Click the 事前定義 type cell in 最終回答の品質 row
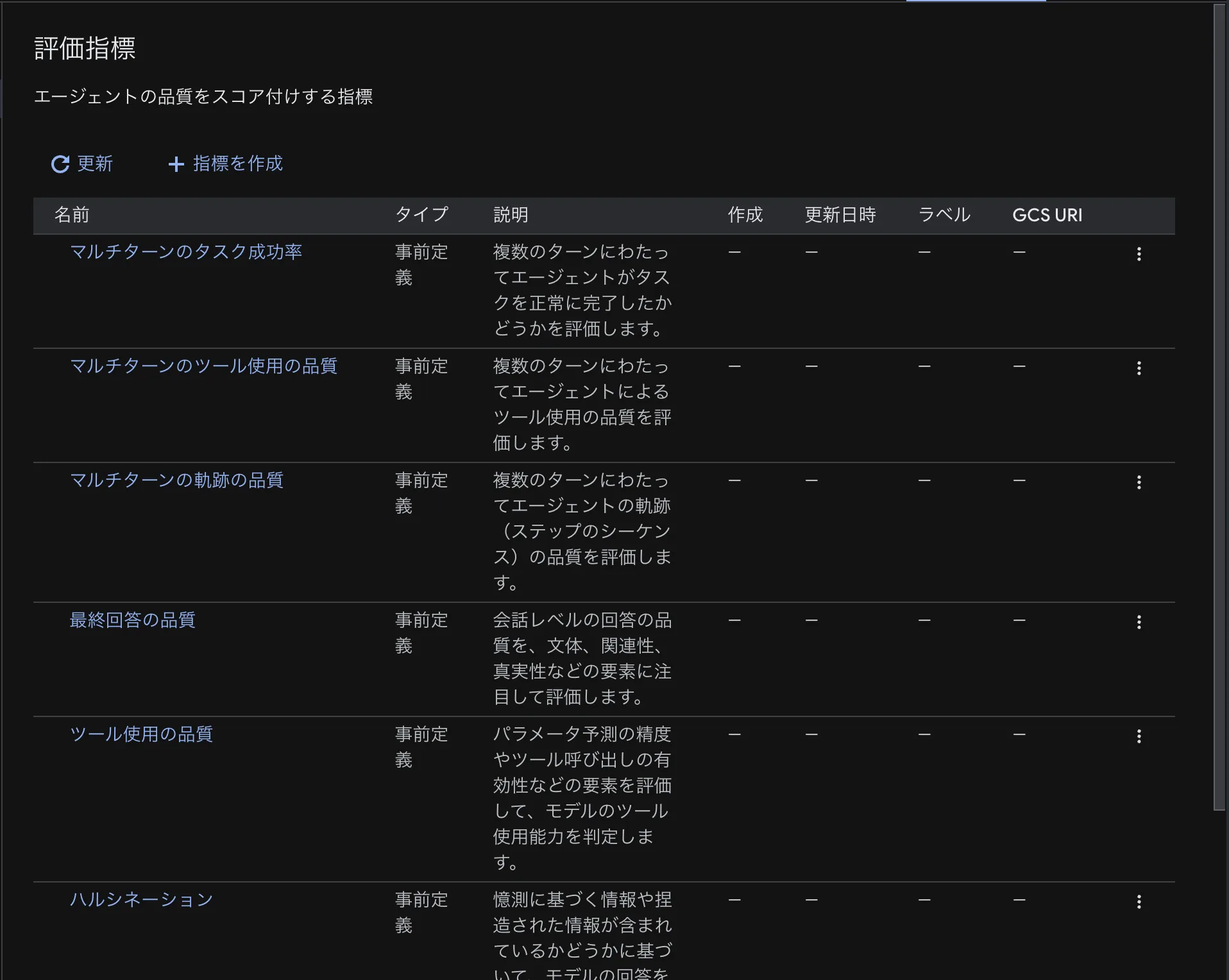 pos(421,633)
